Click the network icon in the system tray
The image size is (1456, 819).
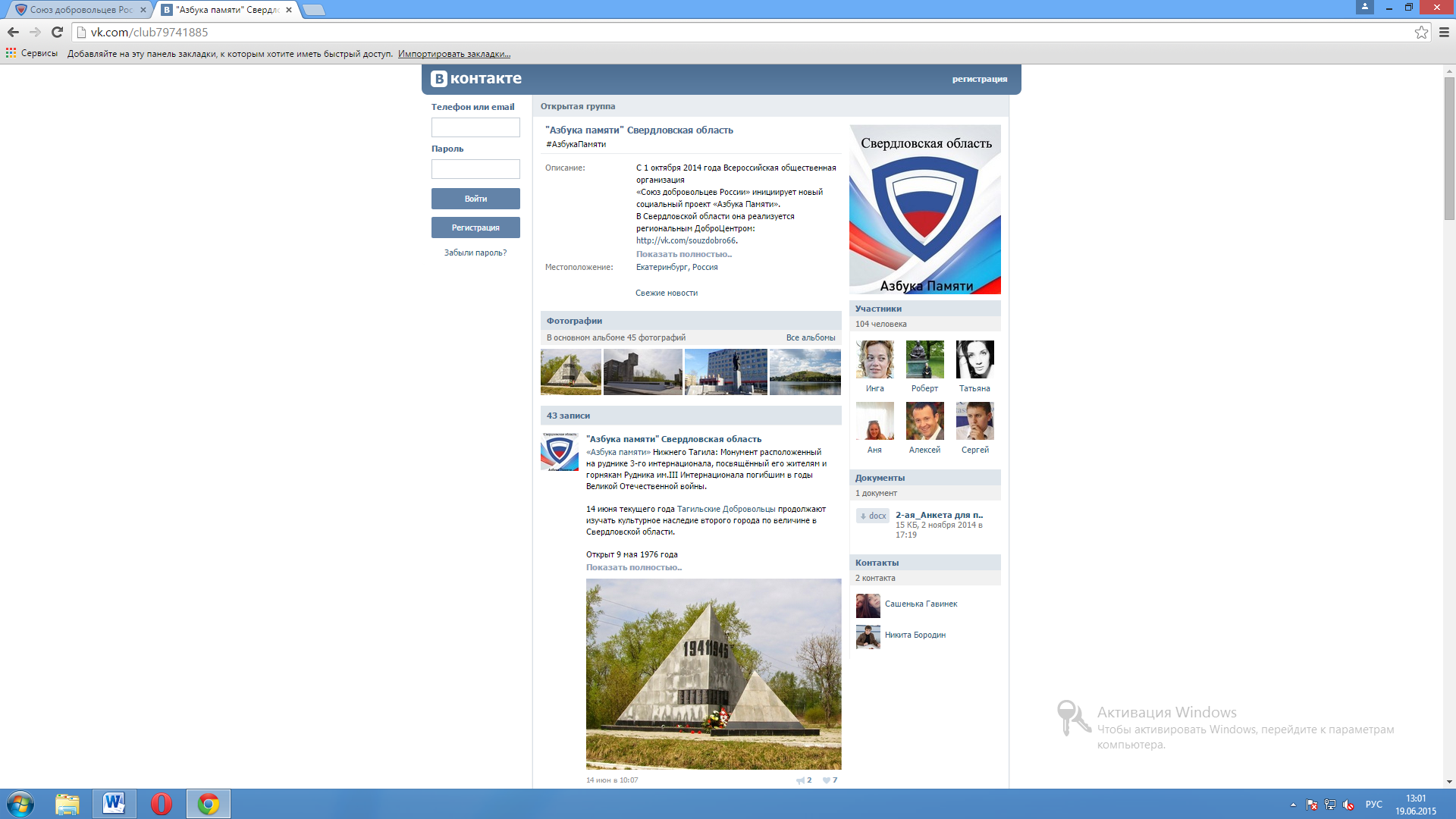pyautogui.click(x=1330, y=805)
